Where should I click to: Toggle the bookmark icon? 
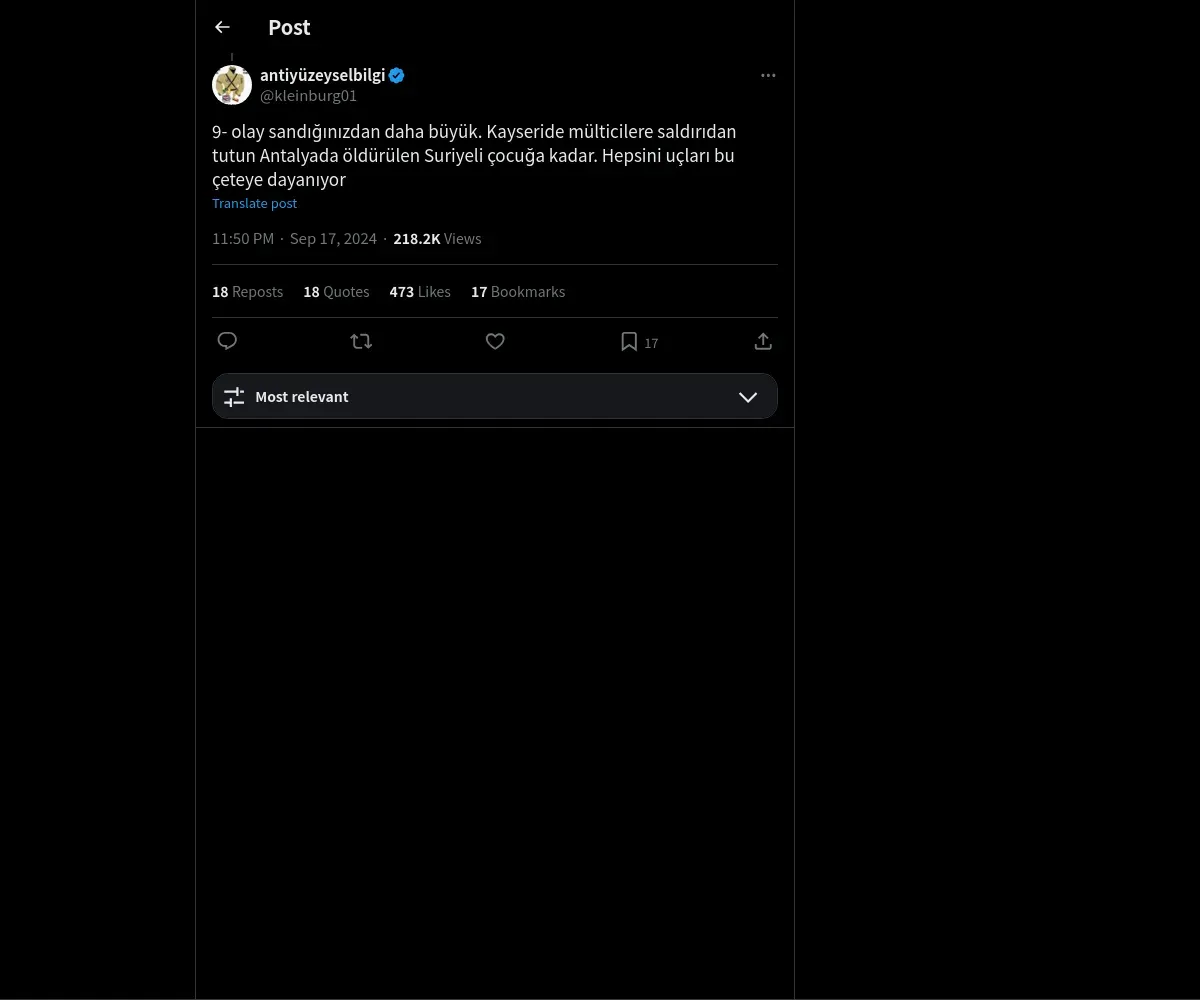[x=629, y=341]
